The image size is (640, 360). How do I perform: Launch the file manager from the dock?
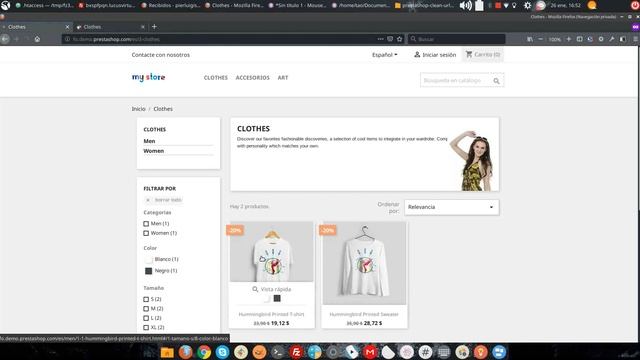[x=167, y=352]
